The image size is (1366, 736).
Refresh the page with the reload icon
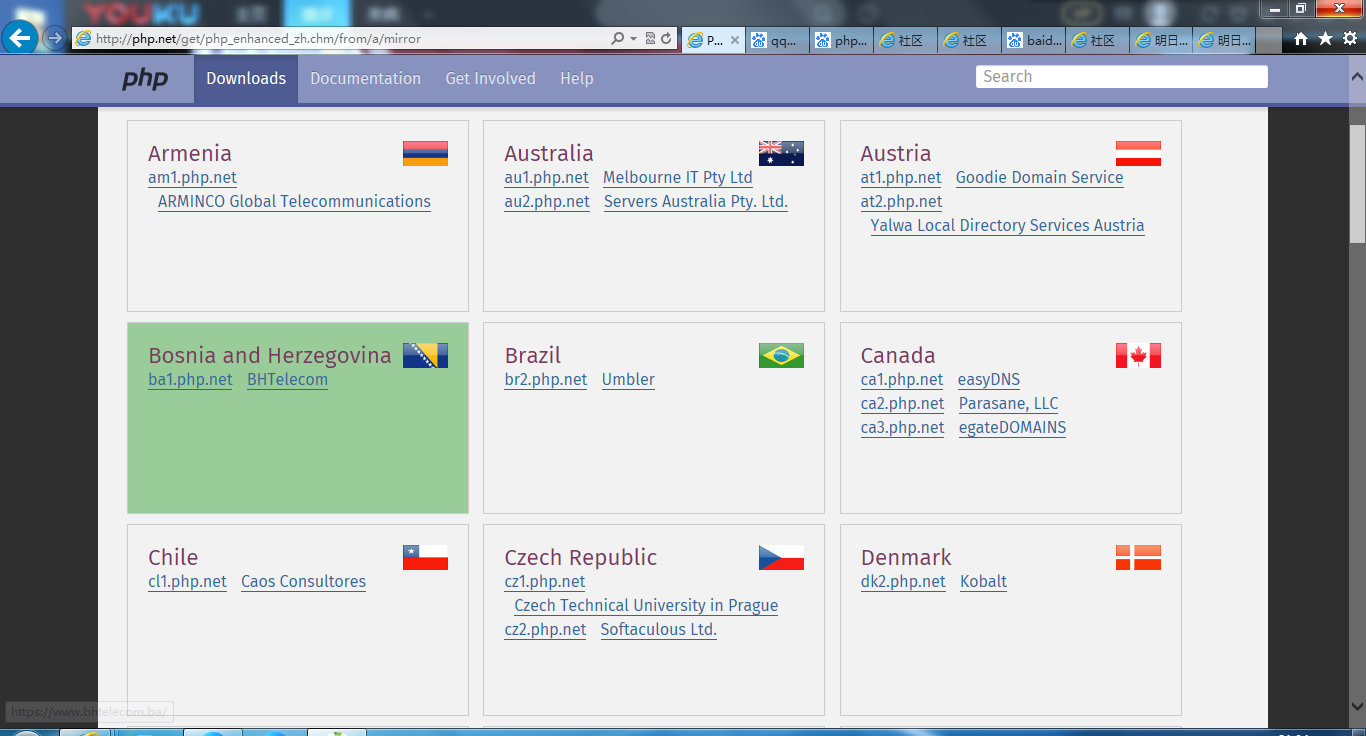(x=666, y=39)
